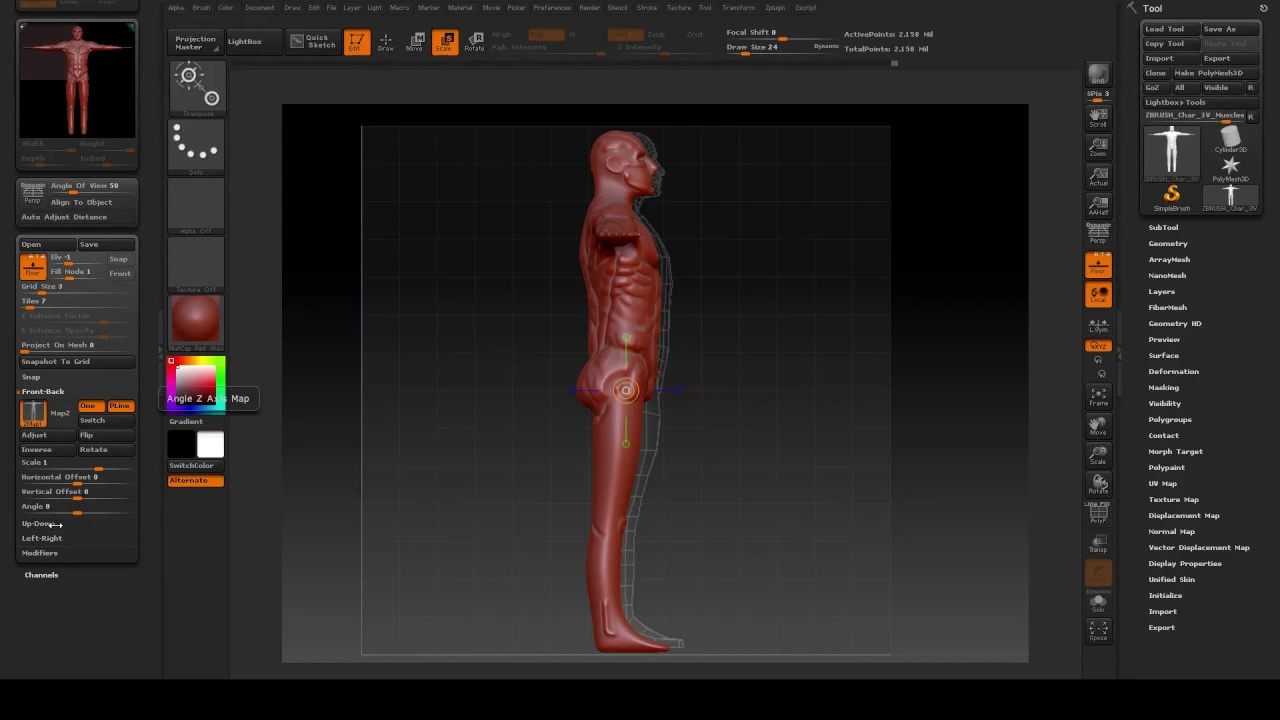The image size is (1280, 720).
Task: Click the Load Tool button
Action: pyautogui.click(x=1170, y=29)
